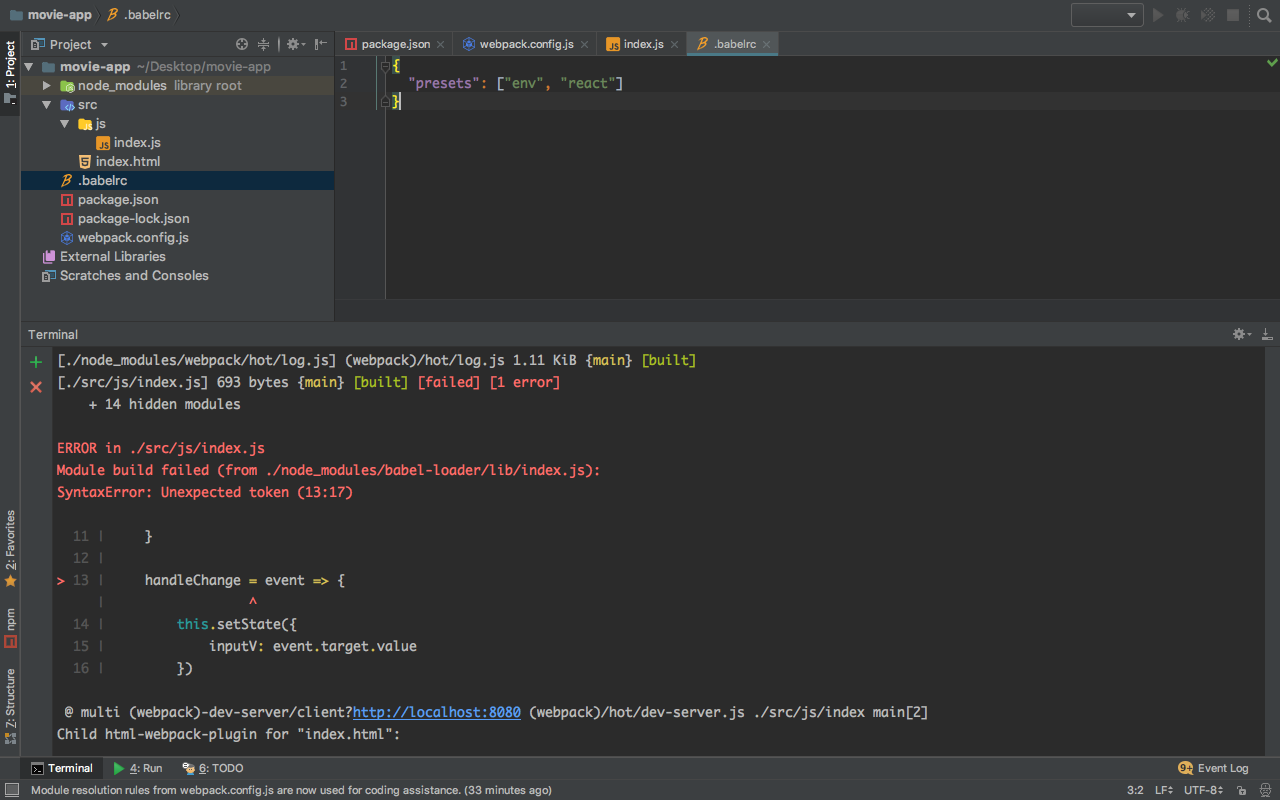Select .babelrc in the project tree
The image size is (1280, 800).
pyautogui.click(x=102, y=181)
